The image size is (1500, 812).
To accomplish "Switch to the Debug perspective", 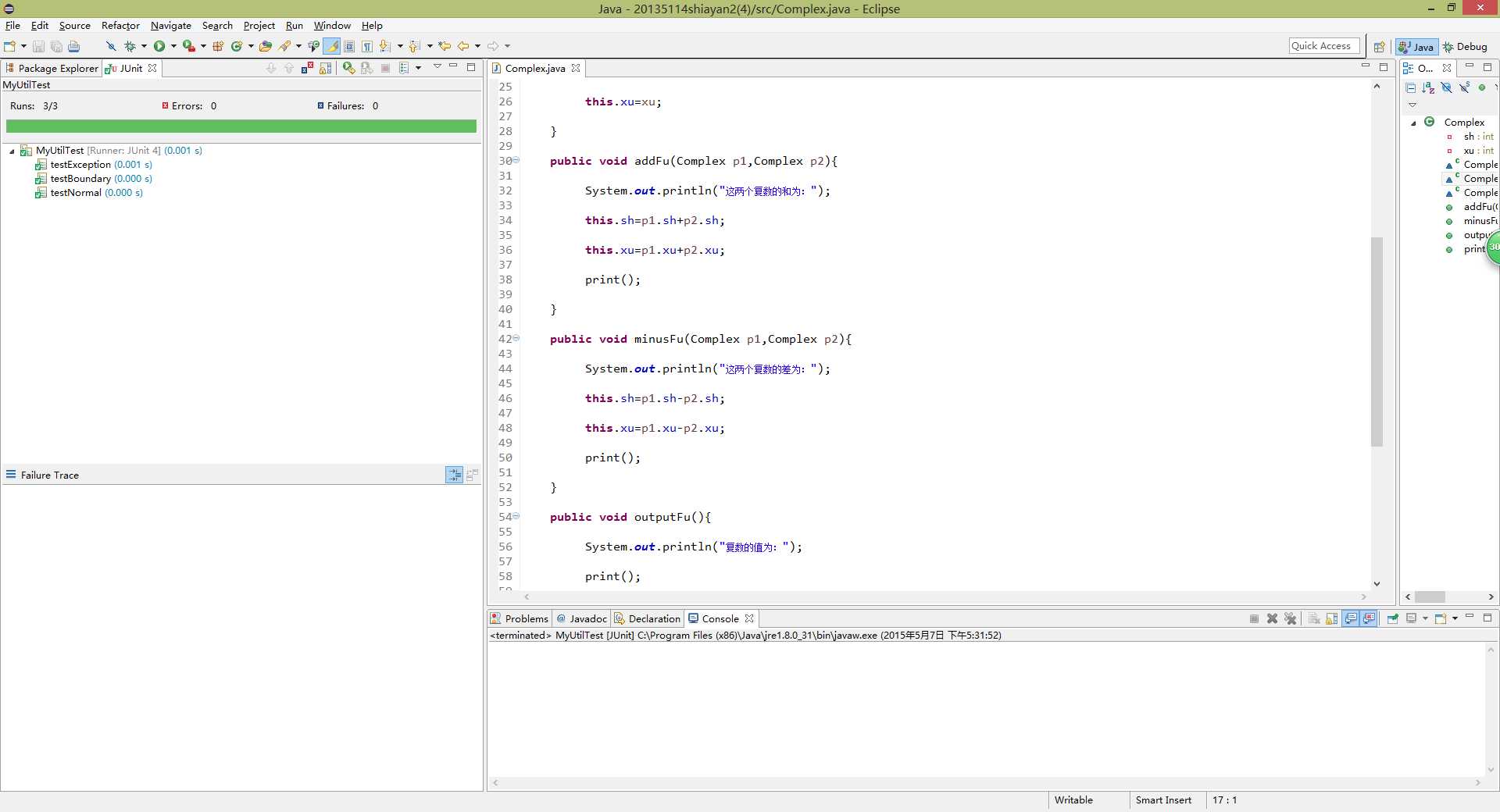I will (1465, 47).
